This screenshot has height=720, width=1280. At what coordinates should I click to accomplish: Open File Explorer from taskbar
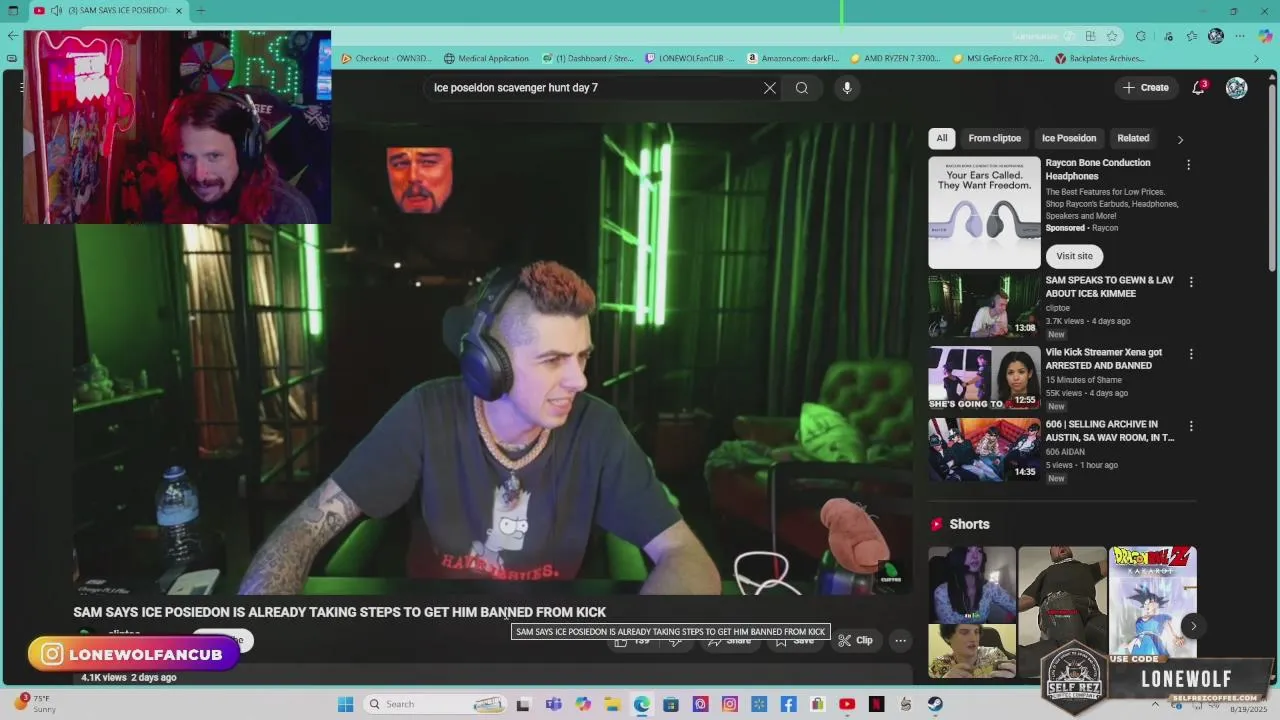[x=612, y=704]
